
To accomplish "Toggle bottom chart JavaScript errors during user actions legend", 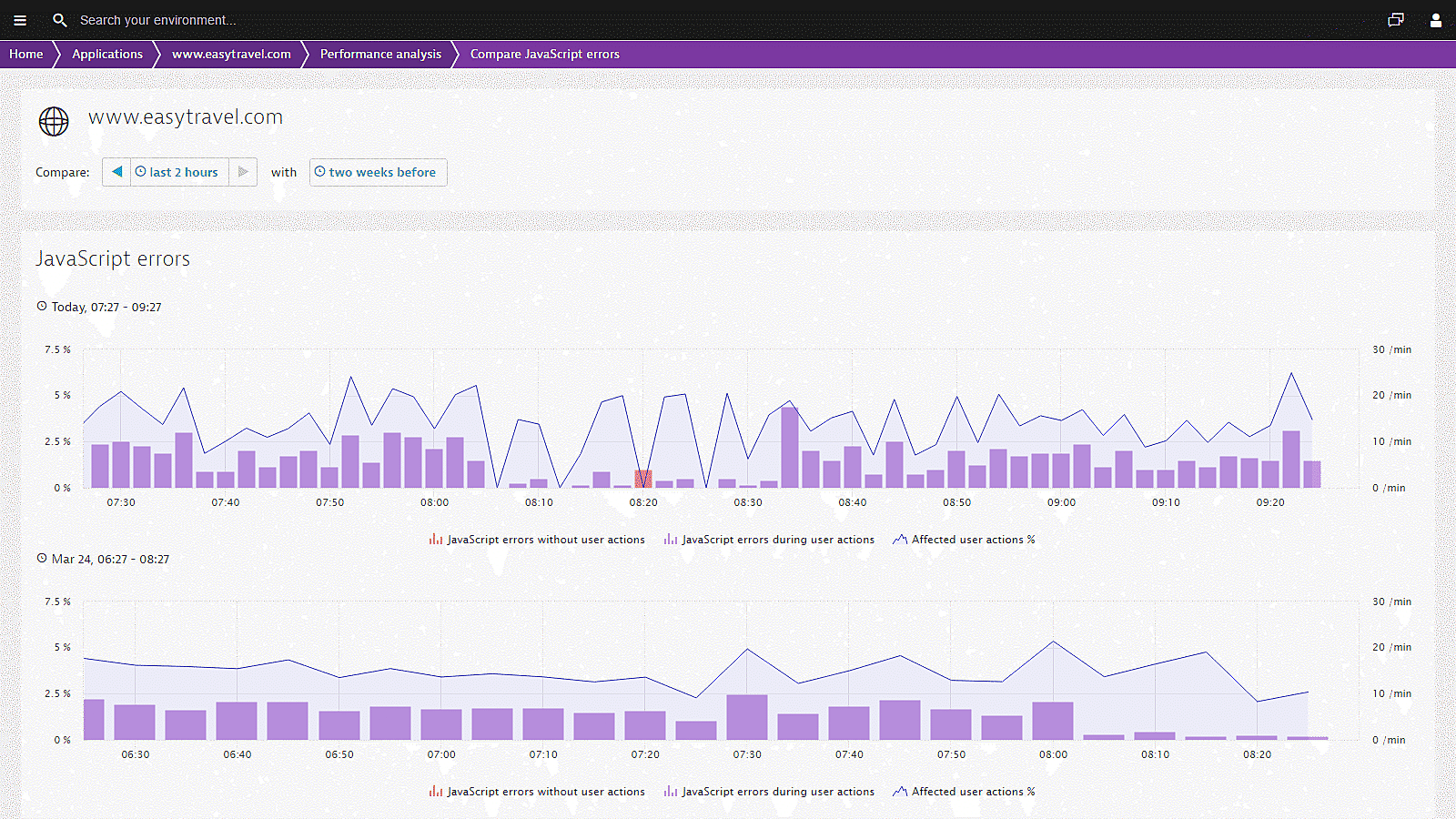I will (769, 792).
